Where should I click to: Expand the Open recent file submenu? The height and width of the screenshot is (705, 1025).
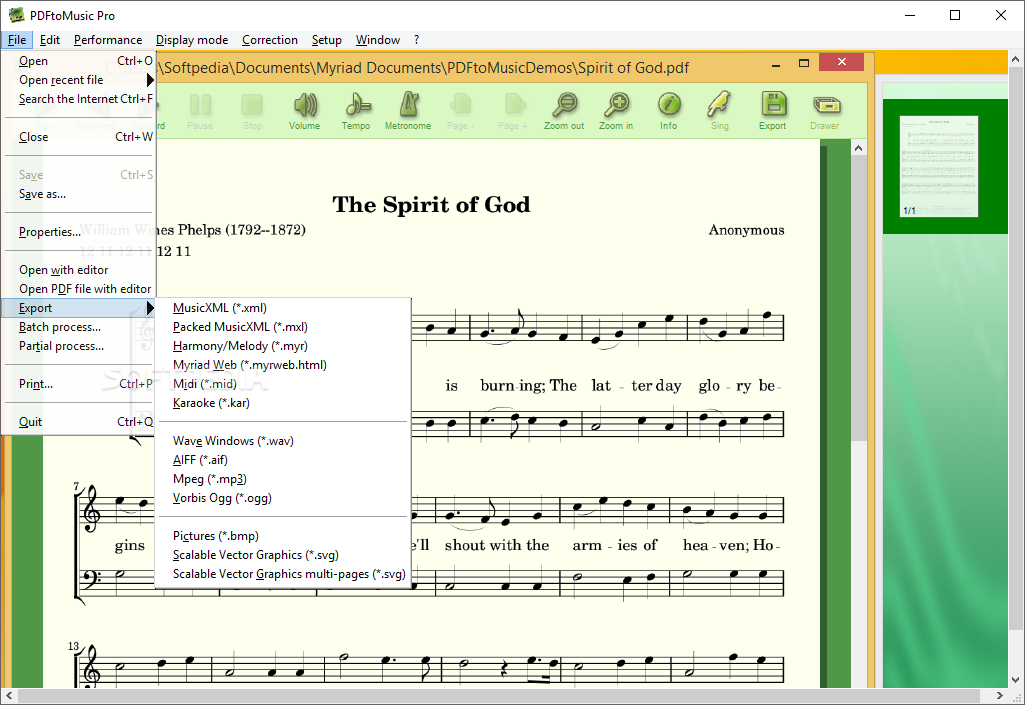pos(78,80)
